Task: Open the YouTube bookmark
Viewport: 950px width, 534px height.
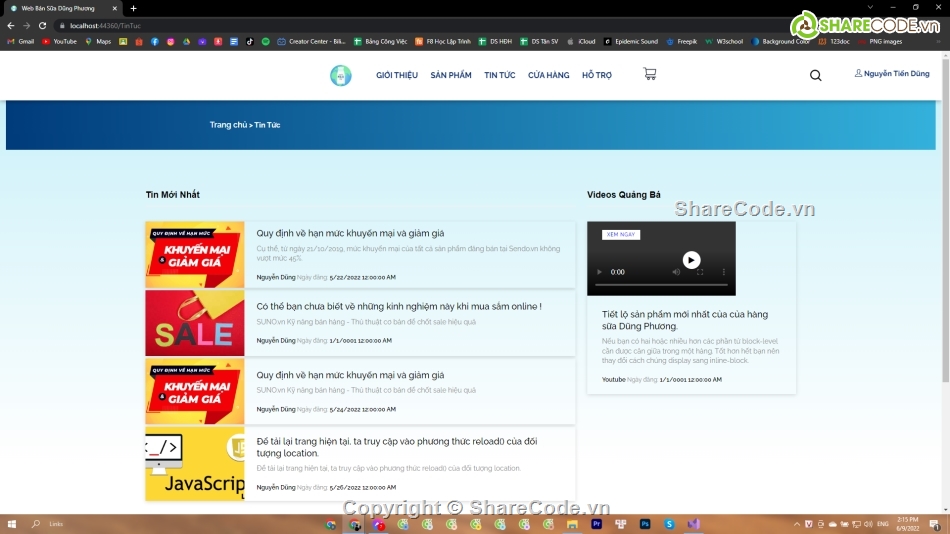Action: coord(59,42)
